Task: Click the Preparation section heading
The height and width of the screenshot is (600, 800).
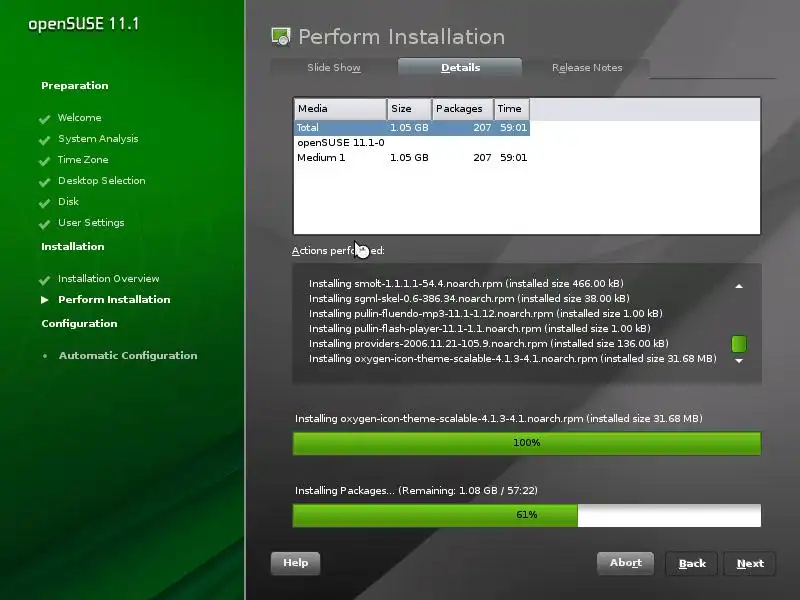Action: pyautogui.click(x=75, y=86)
